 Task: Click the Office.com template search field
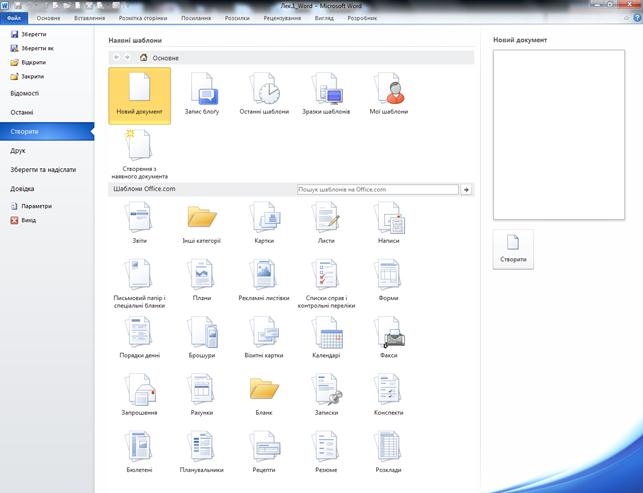(x=377, y=189)
